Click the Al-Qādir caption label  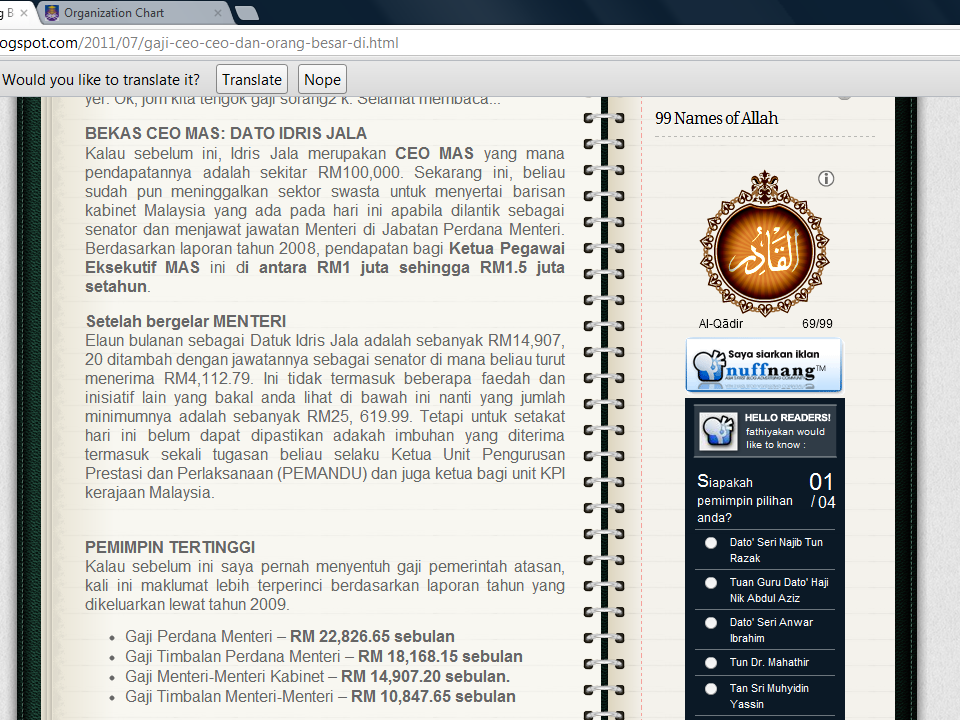tap(721, 324)
